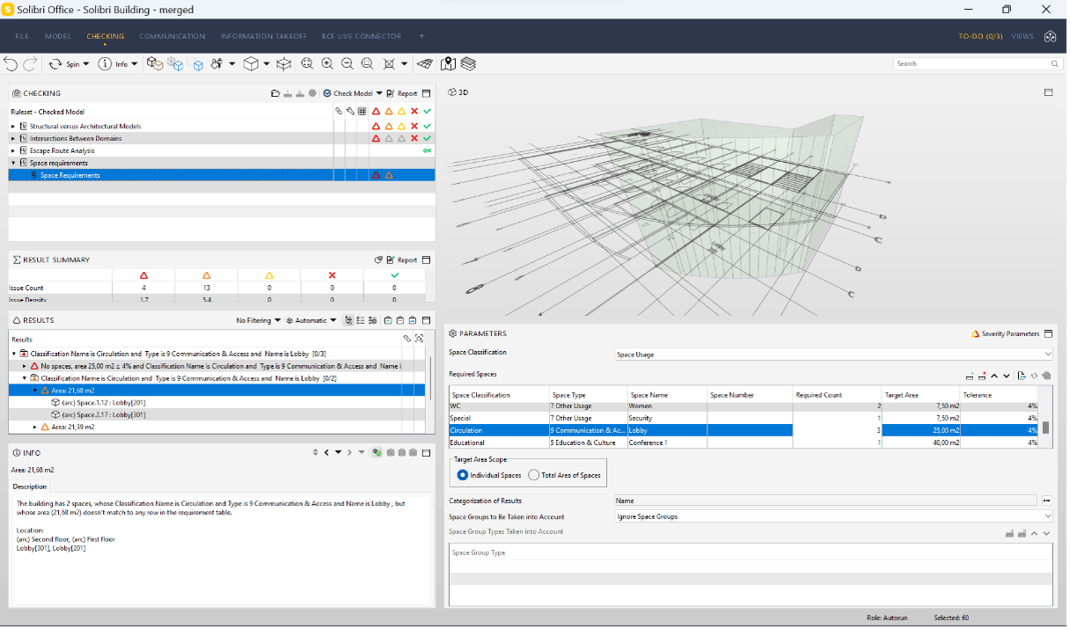Click the Redo arrow in the toolbar

click(x=30, y=64)
